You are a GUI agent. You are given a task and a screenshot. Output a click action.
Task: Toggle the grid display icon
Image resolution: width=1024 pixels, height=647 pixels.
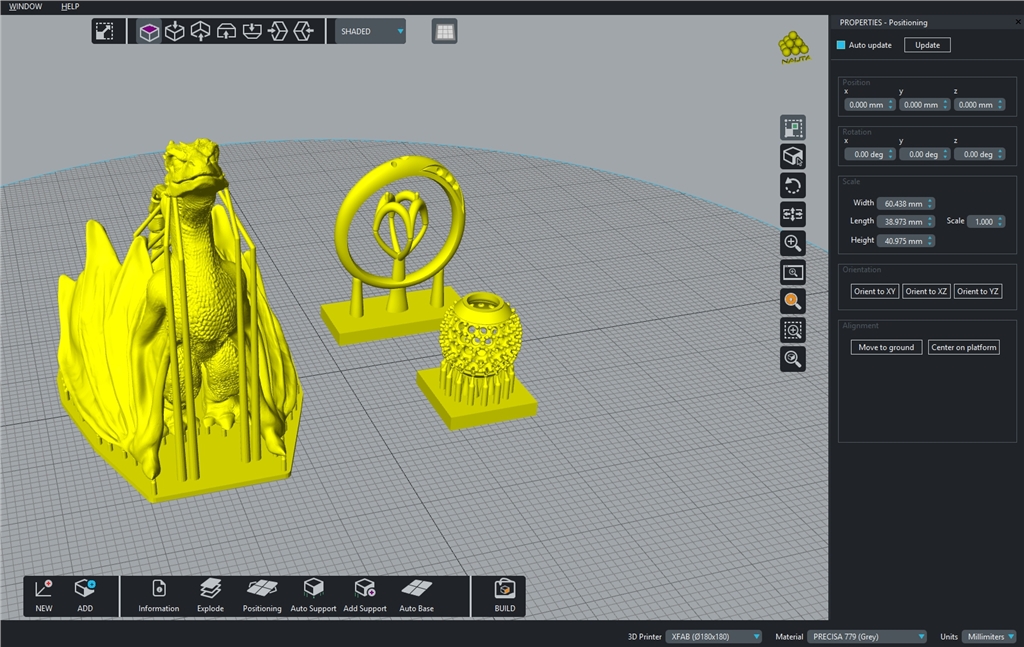coord(443,31)
